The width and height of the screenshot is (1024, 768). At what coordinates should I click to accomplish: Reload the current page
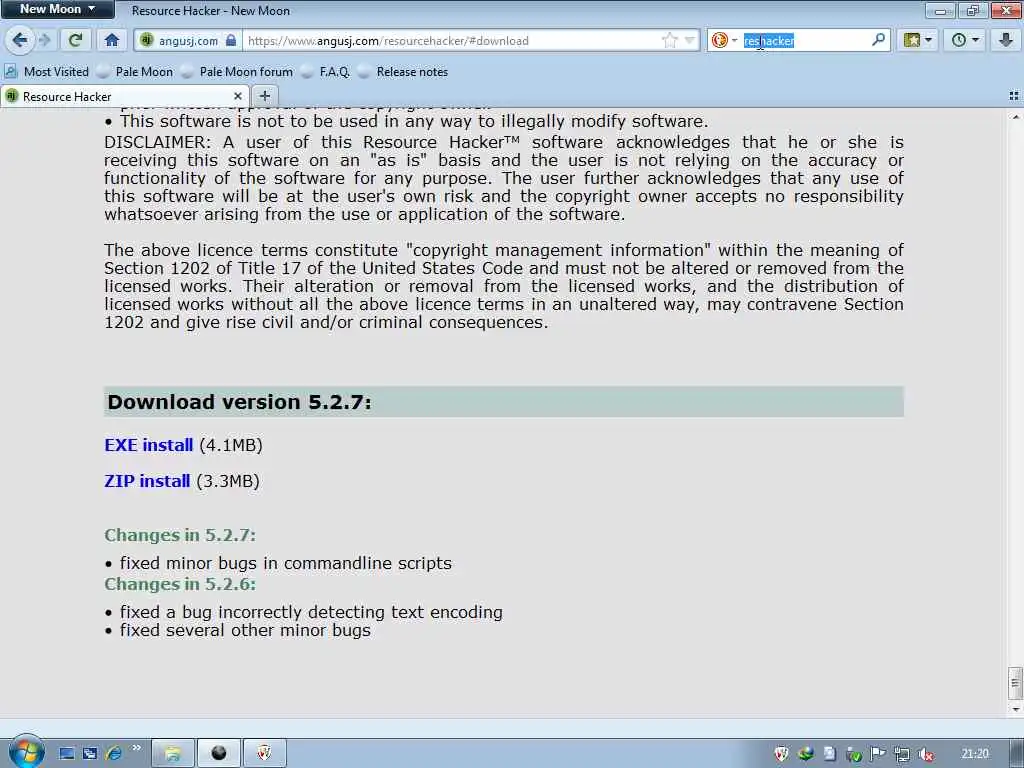point(75,40)
